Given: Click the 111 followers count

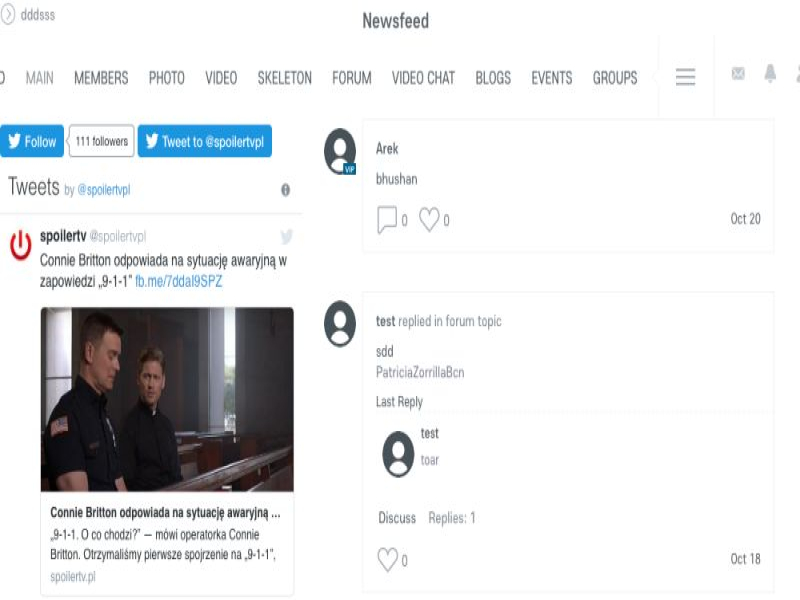Looking at the screenshot, I should [102, 141].
